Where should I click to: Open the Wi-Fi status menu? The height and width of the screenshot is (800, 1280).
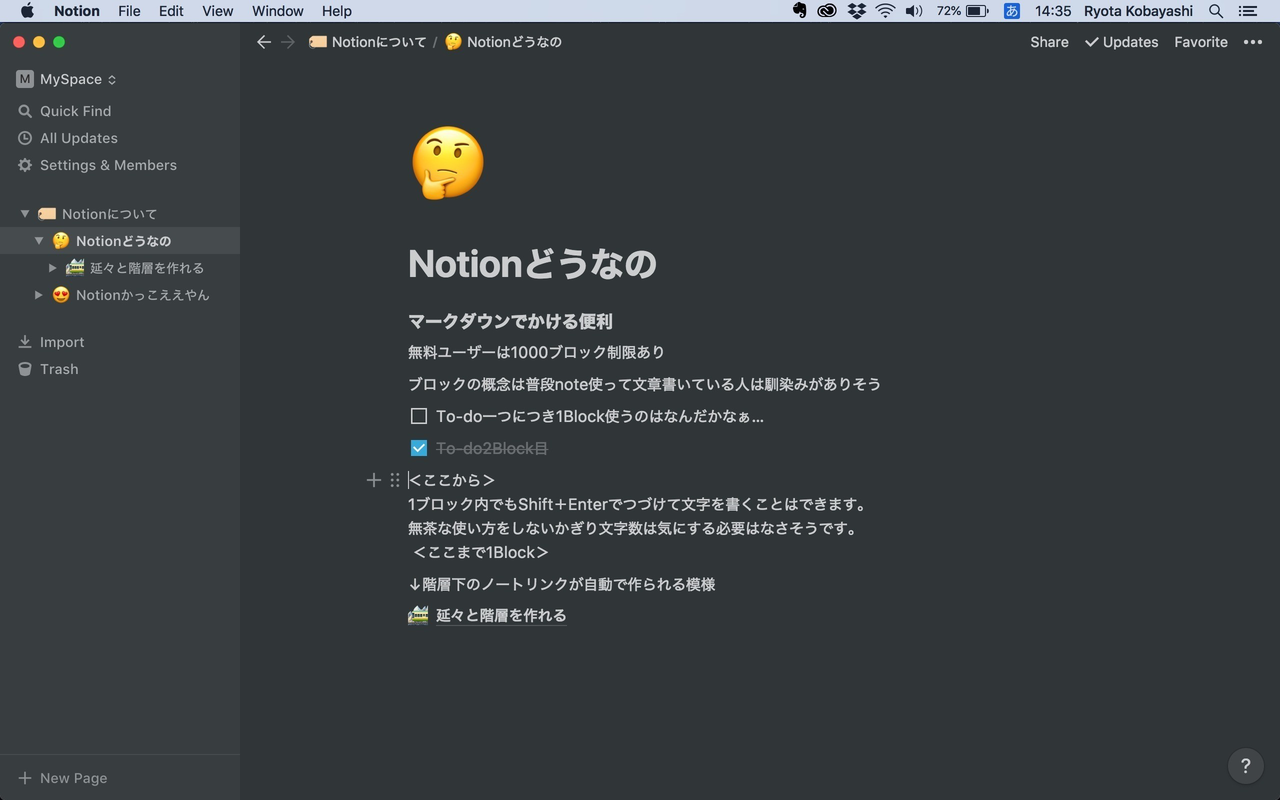[885, 11]
